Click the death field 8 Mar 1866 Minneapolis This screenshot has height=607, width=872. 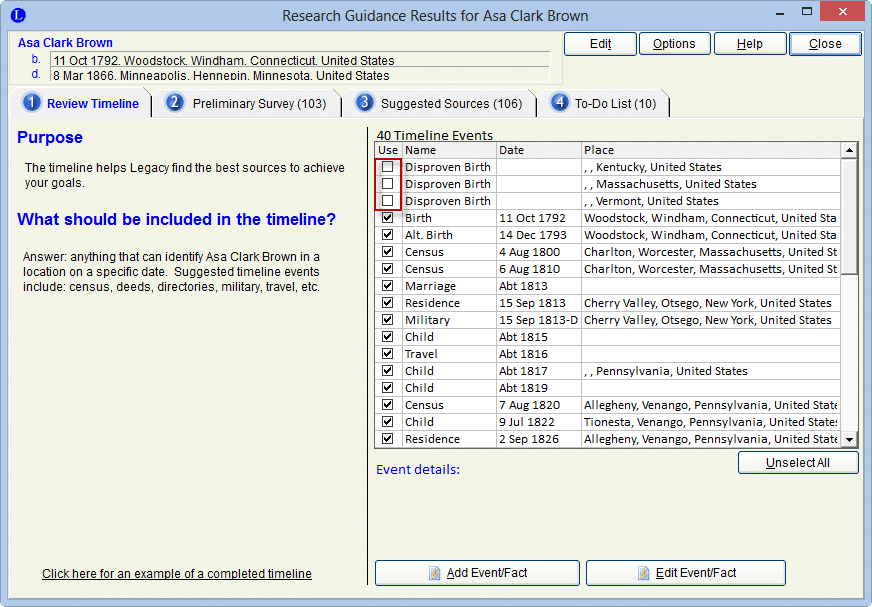coord(300,75)
